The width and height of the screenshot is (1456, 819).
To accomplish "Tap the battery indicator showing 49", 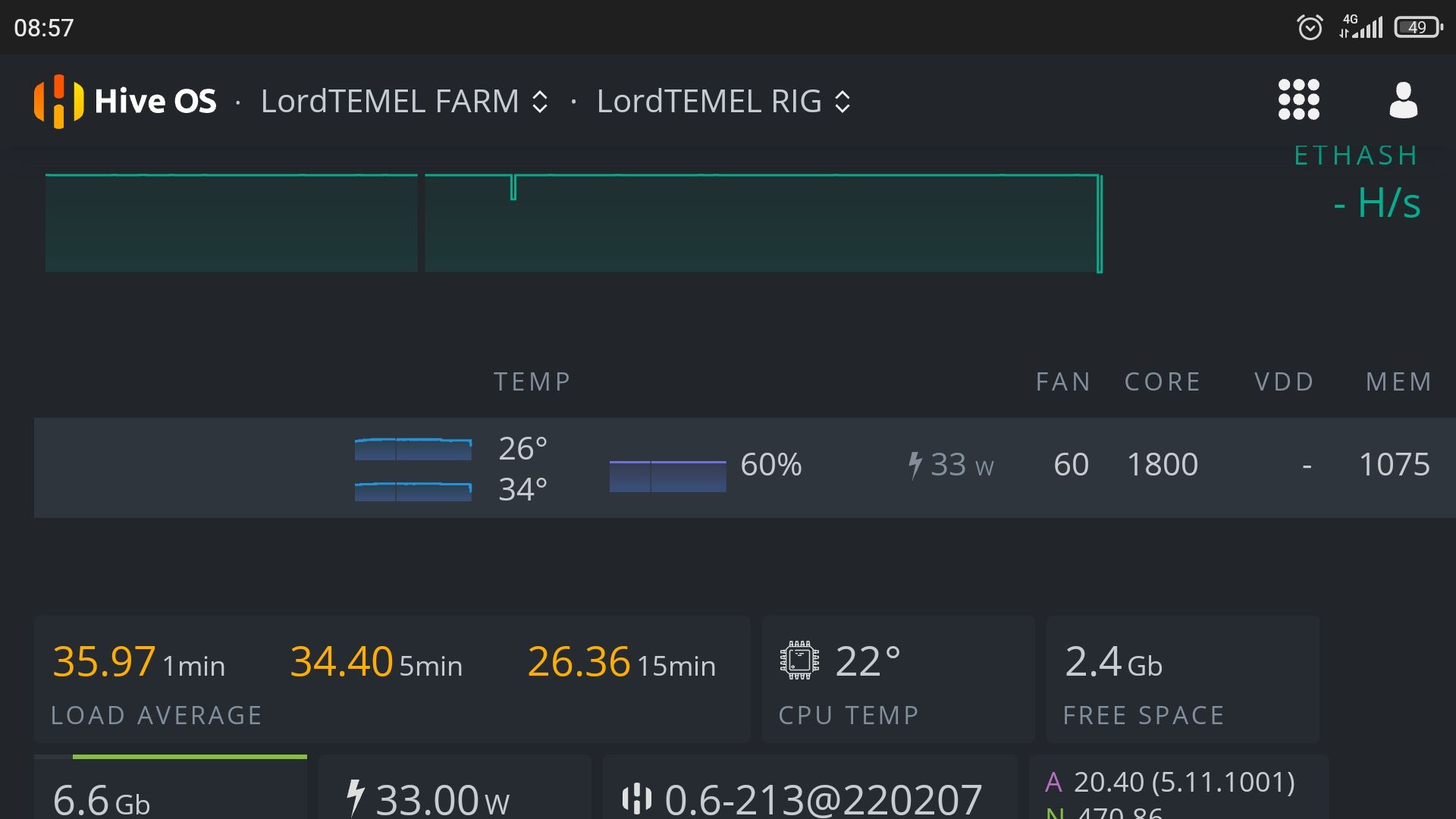I will 1417,28.
